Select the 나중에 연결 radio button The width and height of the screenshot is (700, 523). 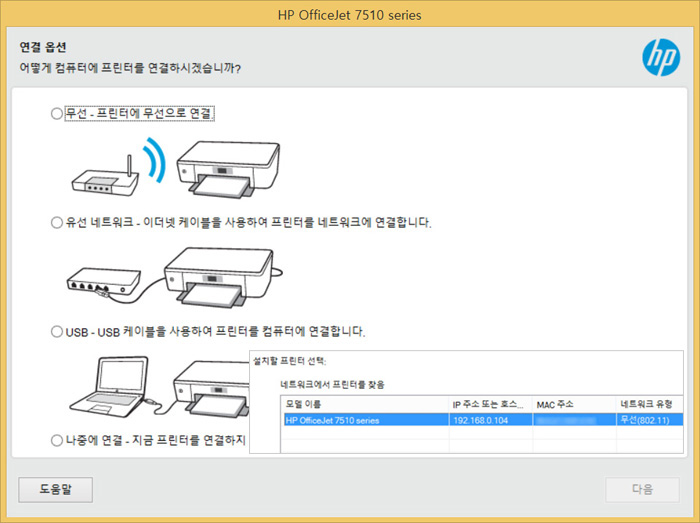(57, 440)
